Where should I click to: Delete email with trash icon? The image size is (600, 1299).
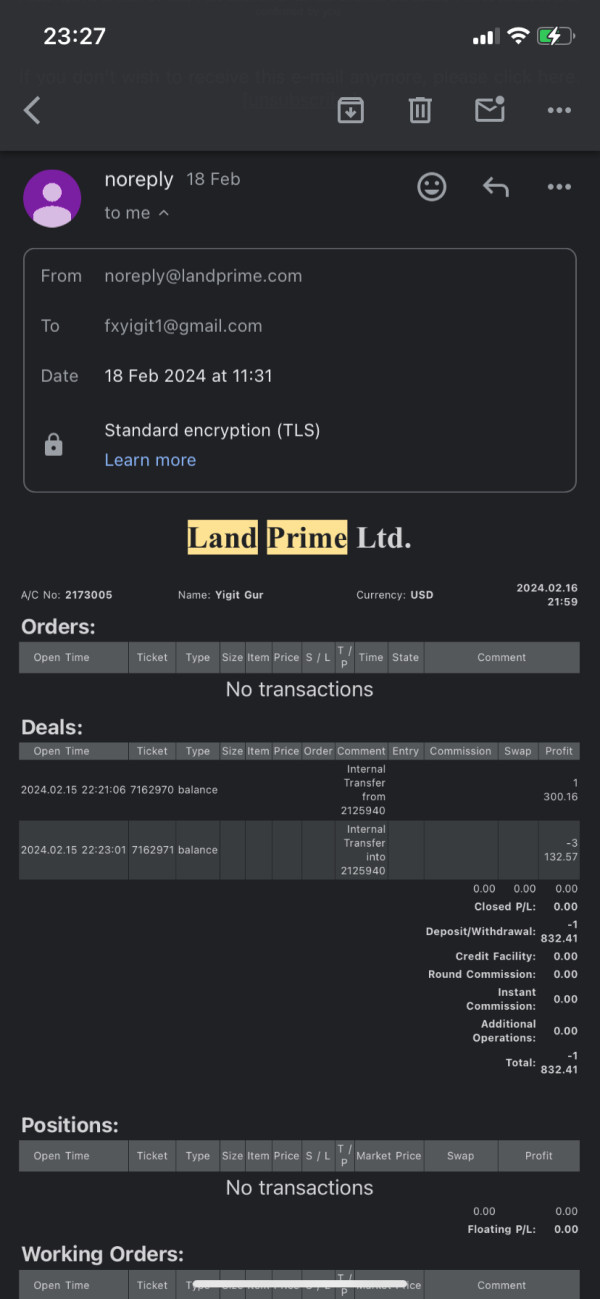click(x=420, y=110)
